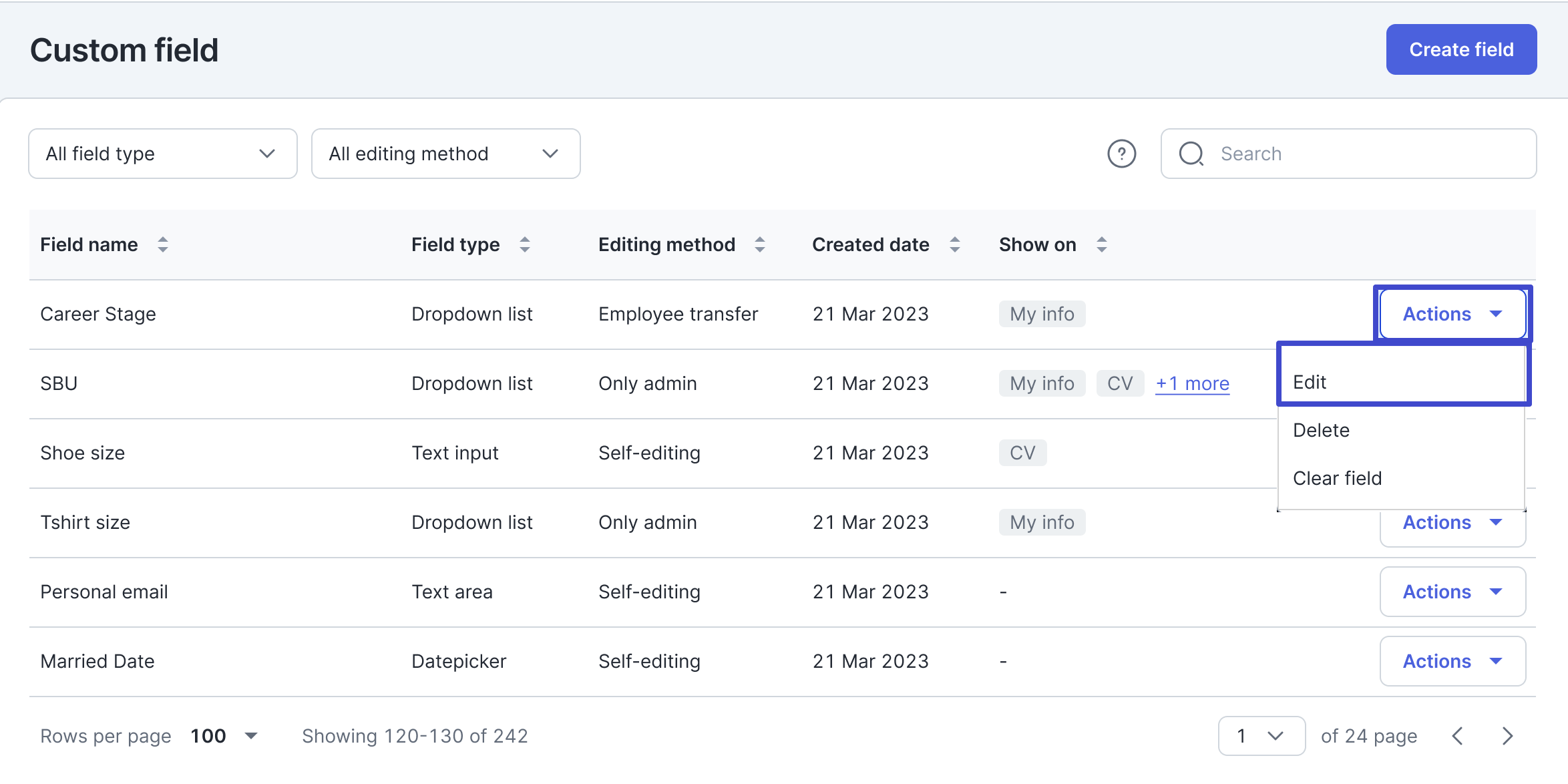This screenshot has height=784, width=1568.
Task: Sort by Show on column arrows
Action: pos(1102,244)
